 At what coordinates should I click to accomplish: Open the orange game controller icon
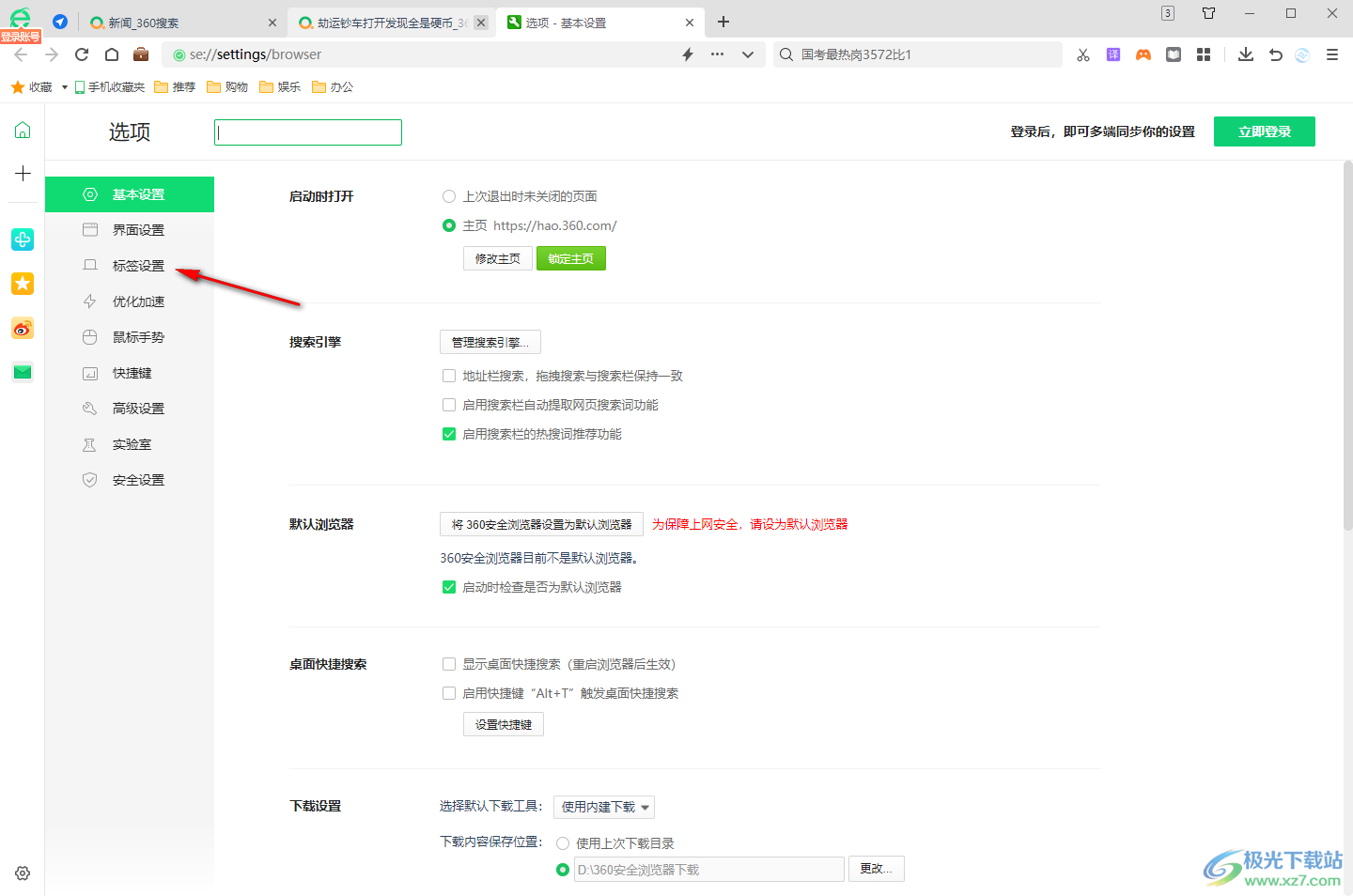pos(1143,54)
